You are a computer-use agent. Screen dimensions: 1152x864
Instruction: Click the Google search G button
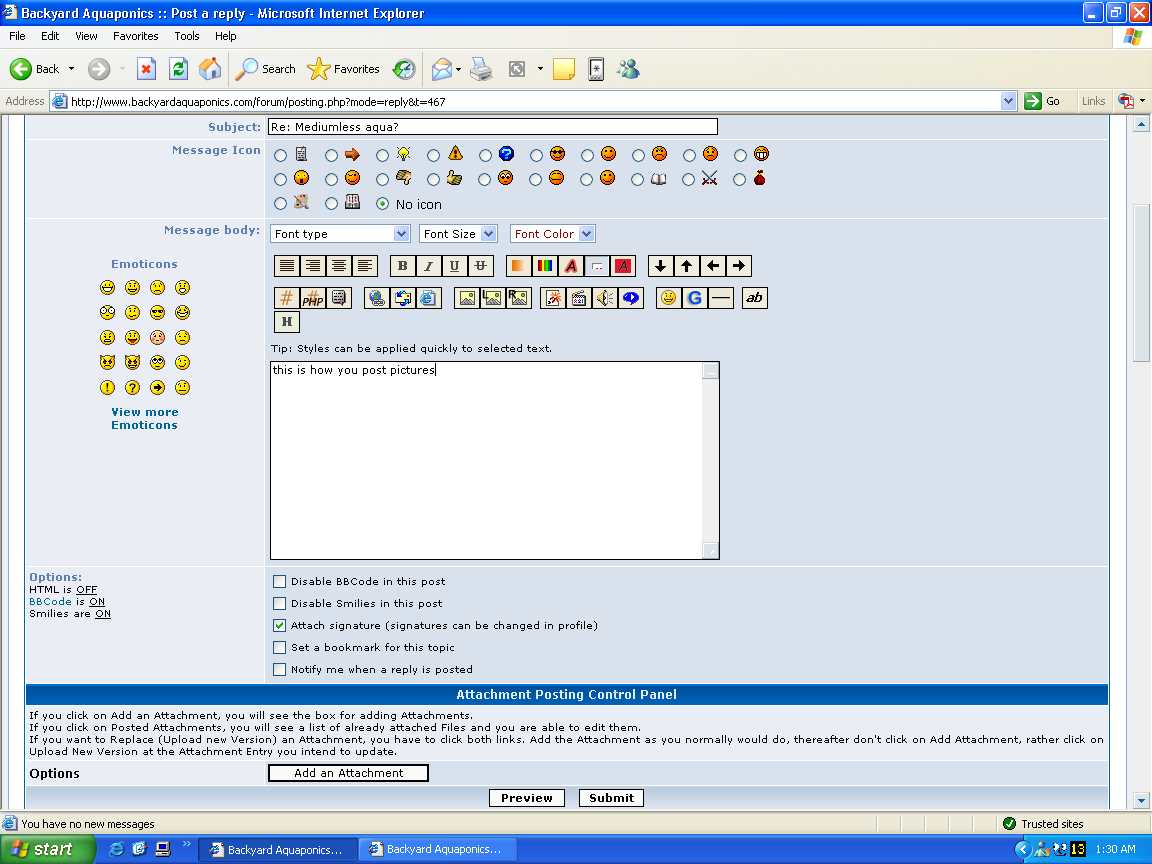(694, 298)
